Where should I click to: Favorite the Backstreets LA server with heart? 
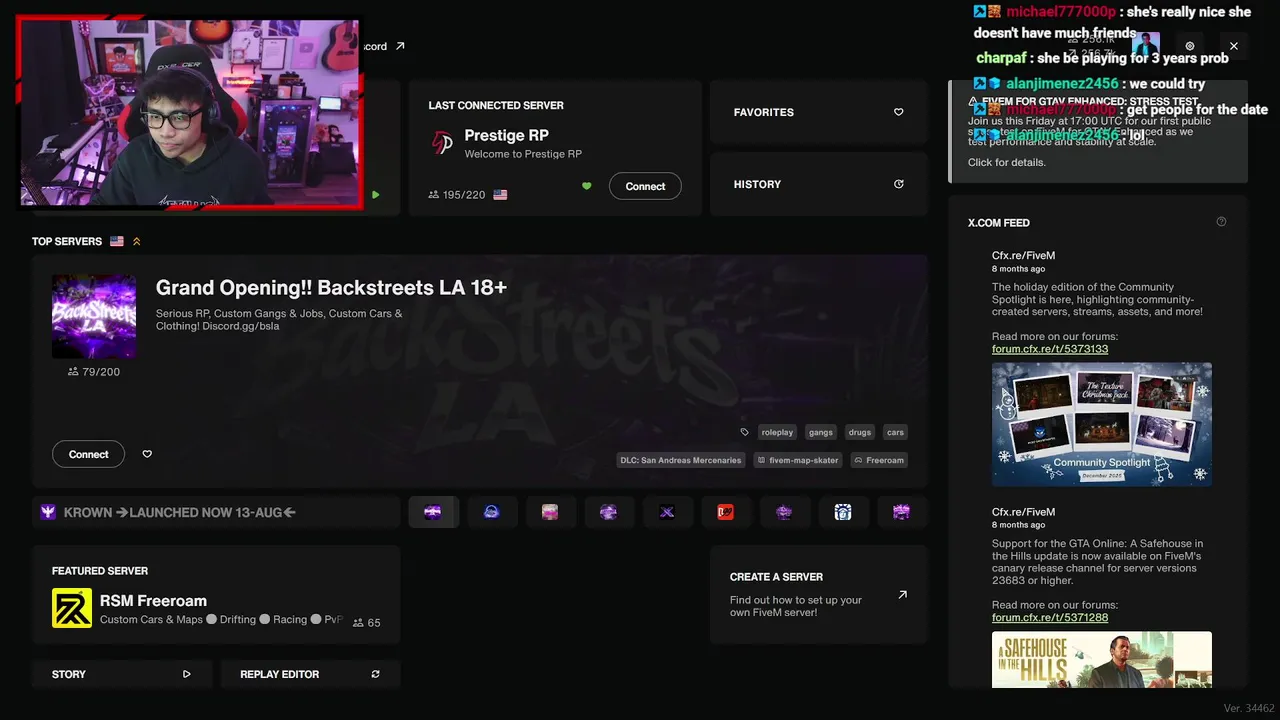coord(147,454)
